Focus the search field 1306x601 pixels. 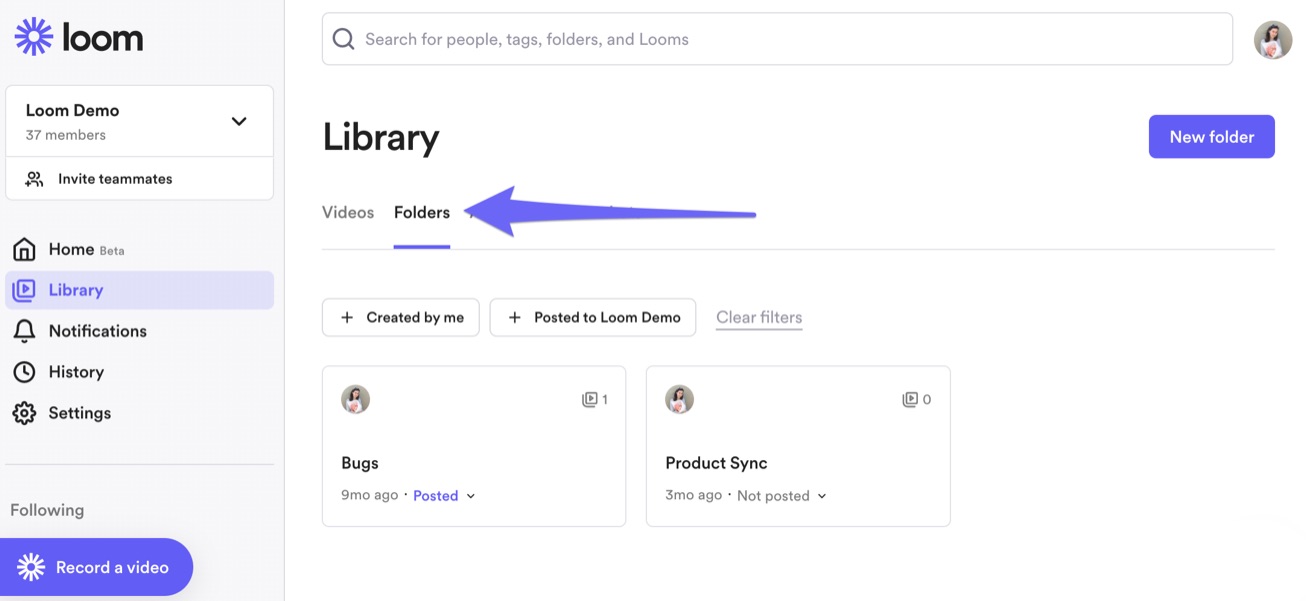point(777,39)
